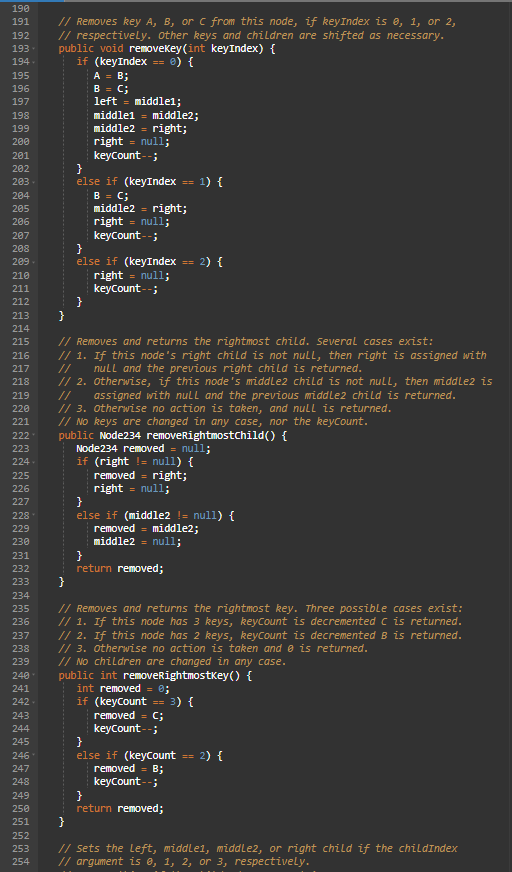The image size is (512, 872).
Task: Collapse removeRightmostChild method at line 222
Action: coord(34,433)
